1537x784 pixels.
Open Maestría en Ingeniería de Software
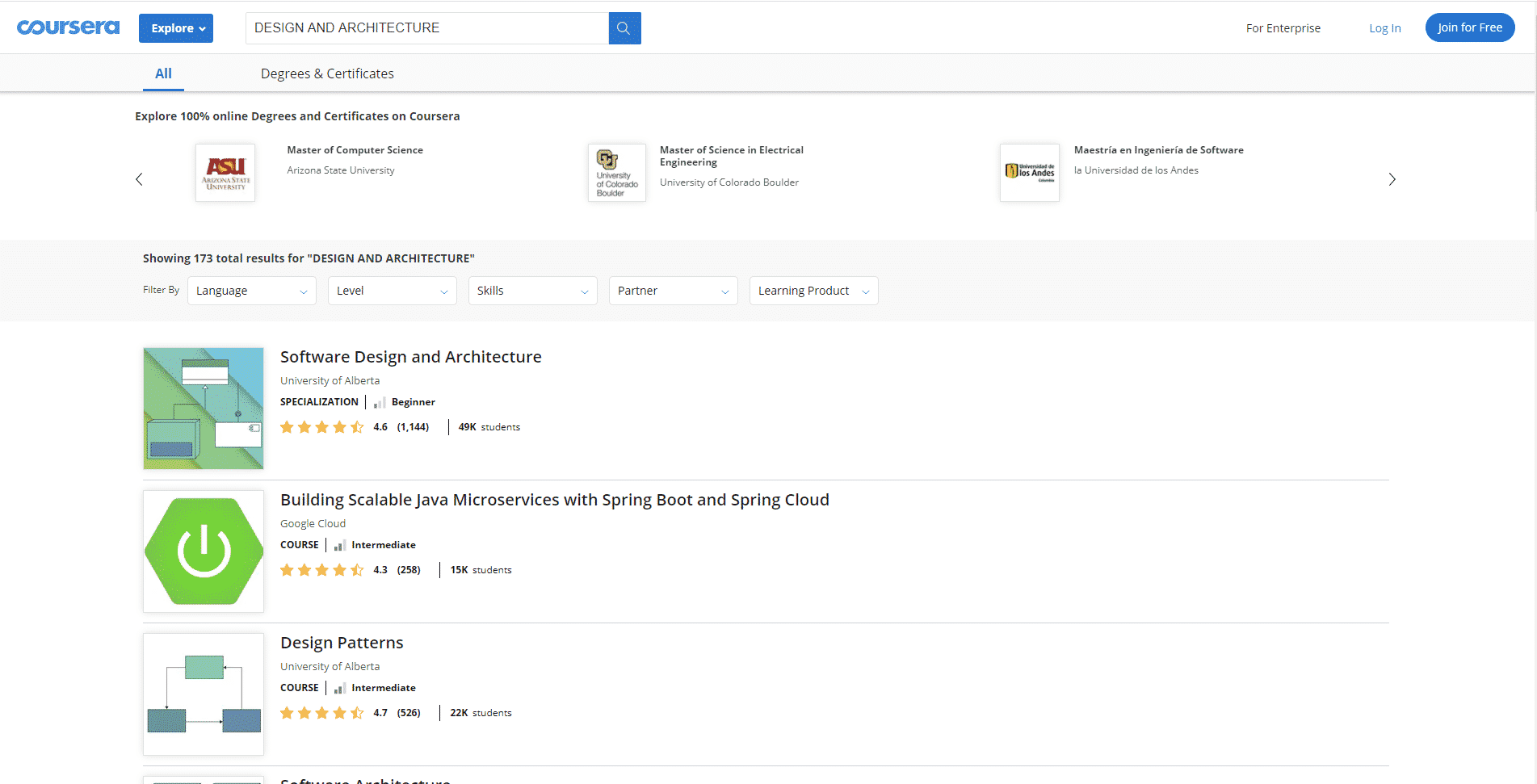point(1158,150)
